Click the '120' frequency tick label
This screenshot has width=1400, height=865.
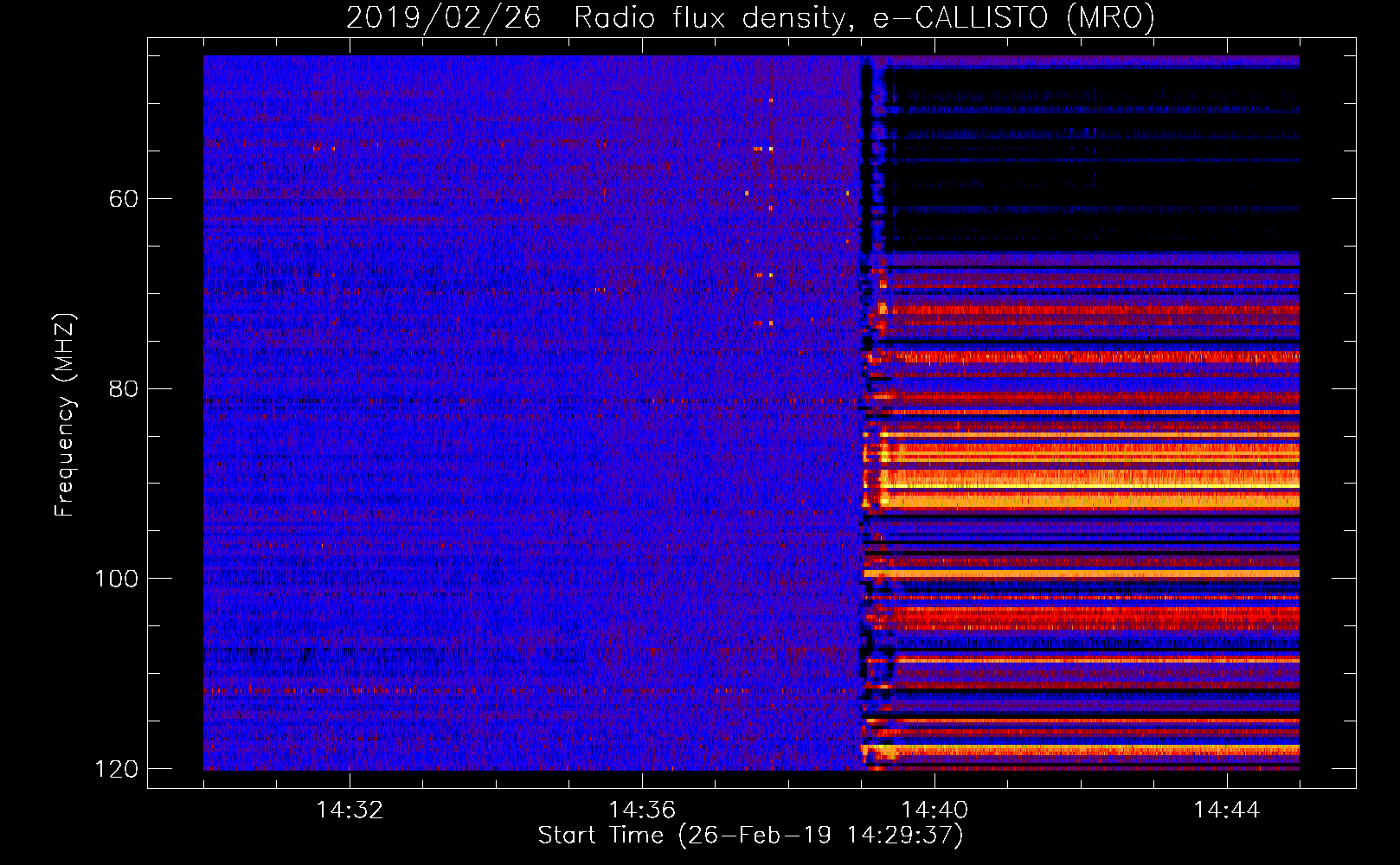pyautogui.click(x=116, y=769)
